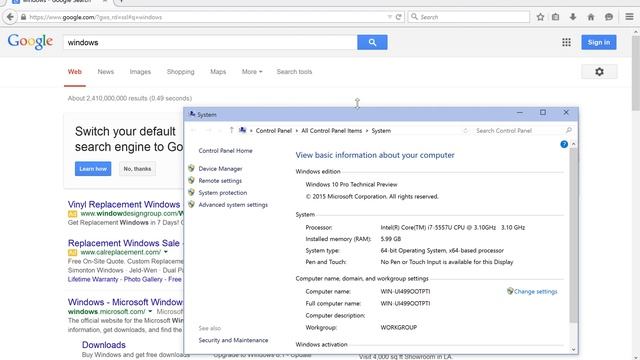
Task: Click Change settings for computer name
Action: (x=536, y=291)
